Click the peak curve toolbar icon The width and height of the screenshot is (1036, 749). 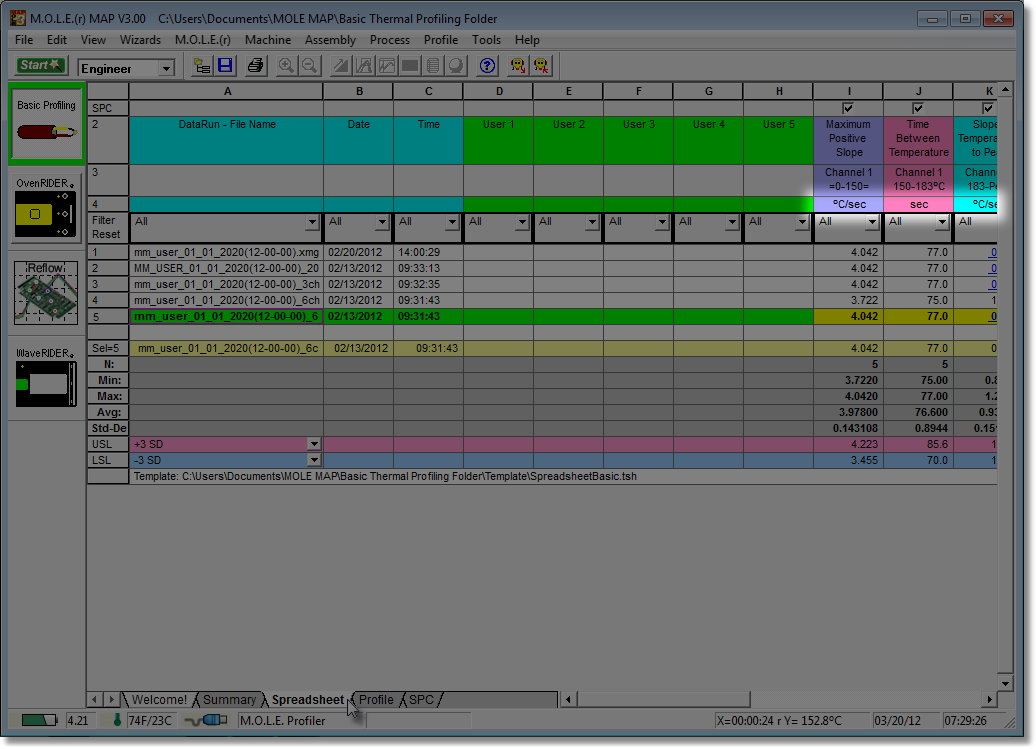tap(364, 66)
